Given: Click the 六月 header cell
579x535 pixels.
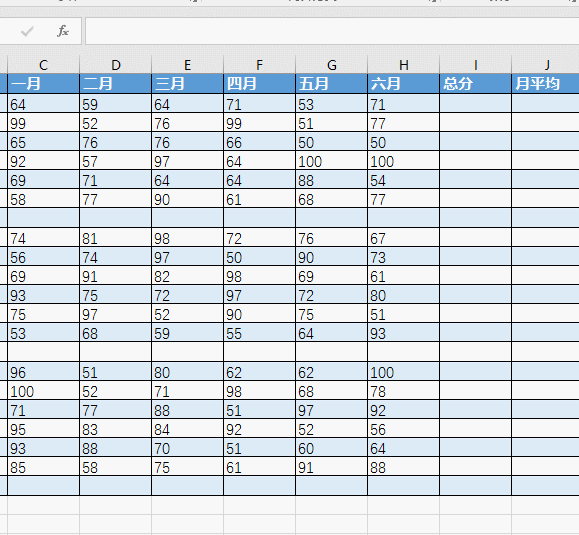Looking at the screenshot, I should [404, 83].
